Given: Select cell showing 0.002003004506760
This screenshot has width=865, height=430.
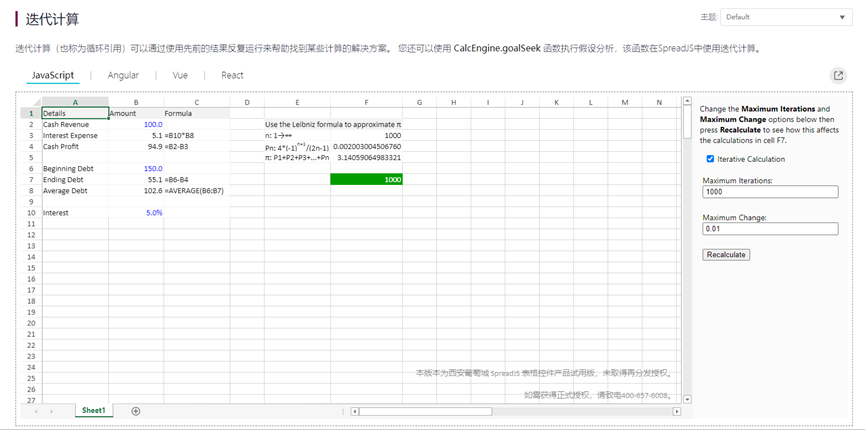Looking at the screenshot, I should [366, 146].
